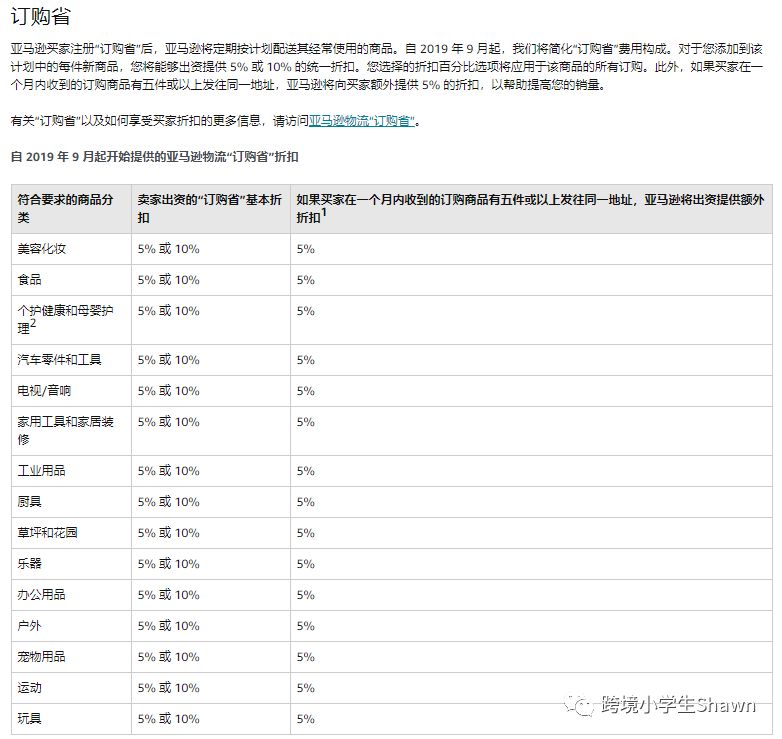Click the 5% 或 10% cell in 工业用品 row
Viewport: 782px width, 739px height.
tap(210, 470)
